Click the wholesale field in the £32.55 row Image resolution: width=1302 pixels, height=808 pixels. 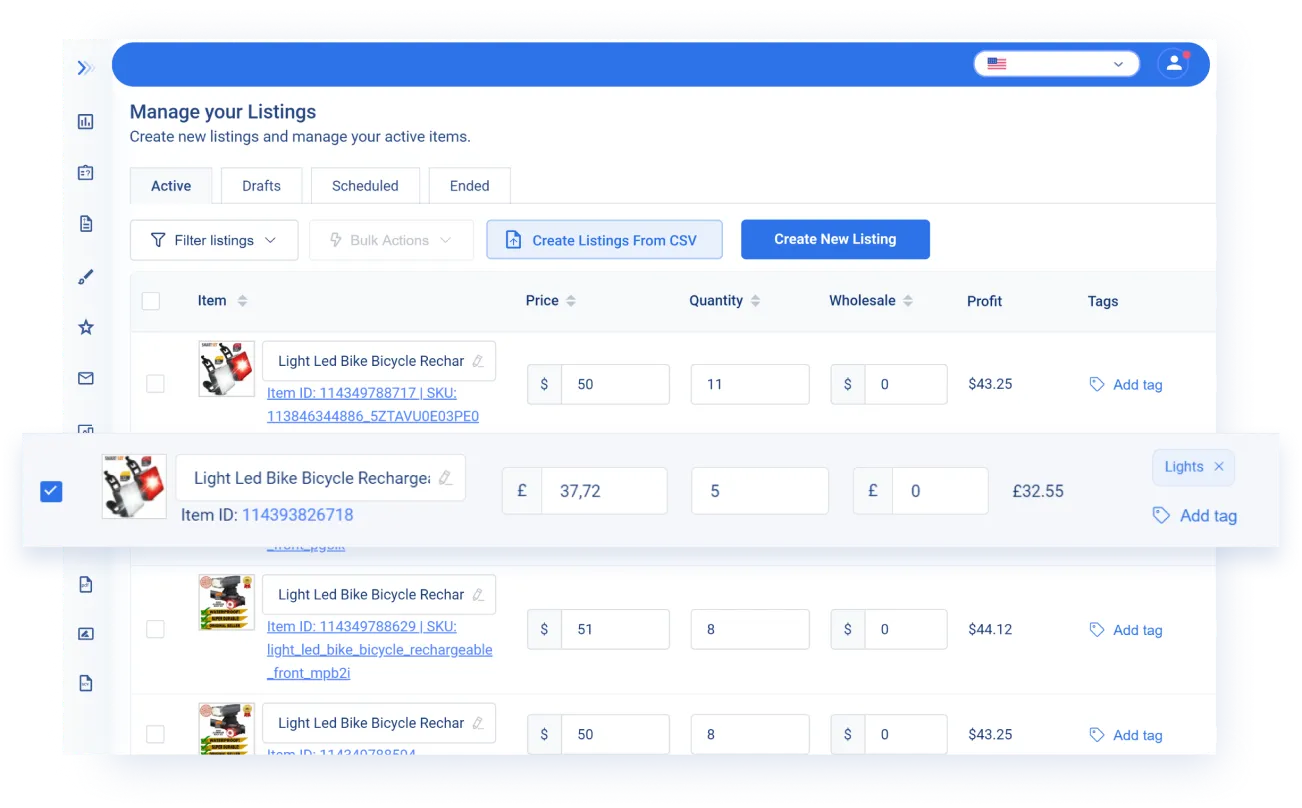[x=940, y=491]
